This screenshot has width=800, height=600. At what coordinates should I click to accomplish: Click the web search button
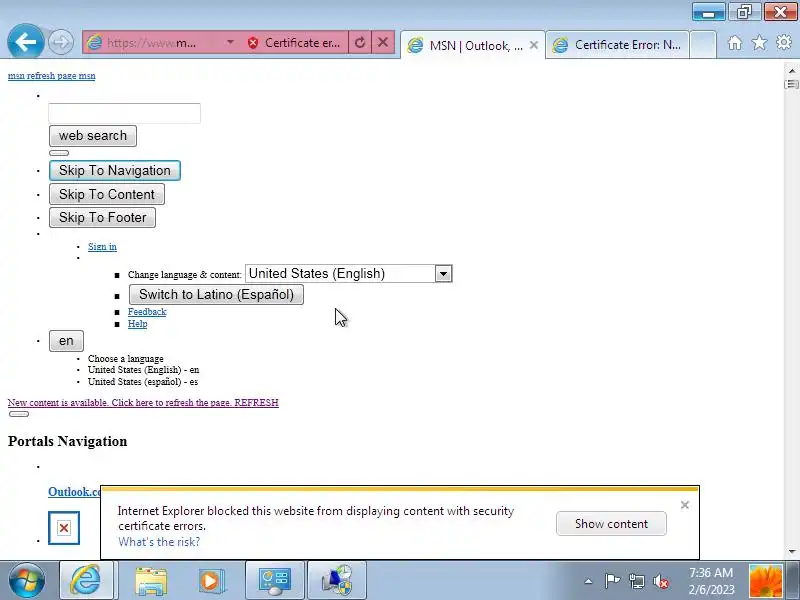[x=93, y=136]
